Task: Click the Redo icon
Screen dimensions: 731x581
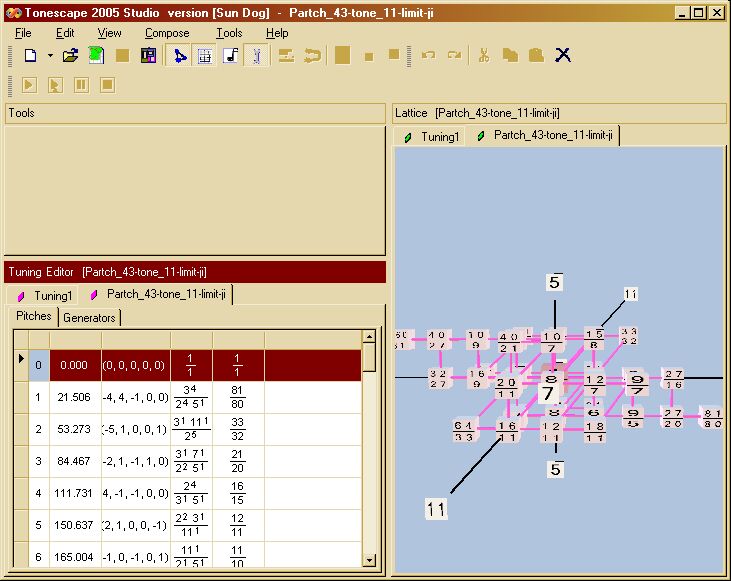Action: click(454, 55)
